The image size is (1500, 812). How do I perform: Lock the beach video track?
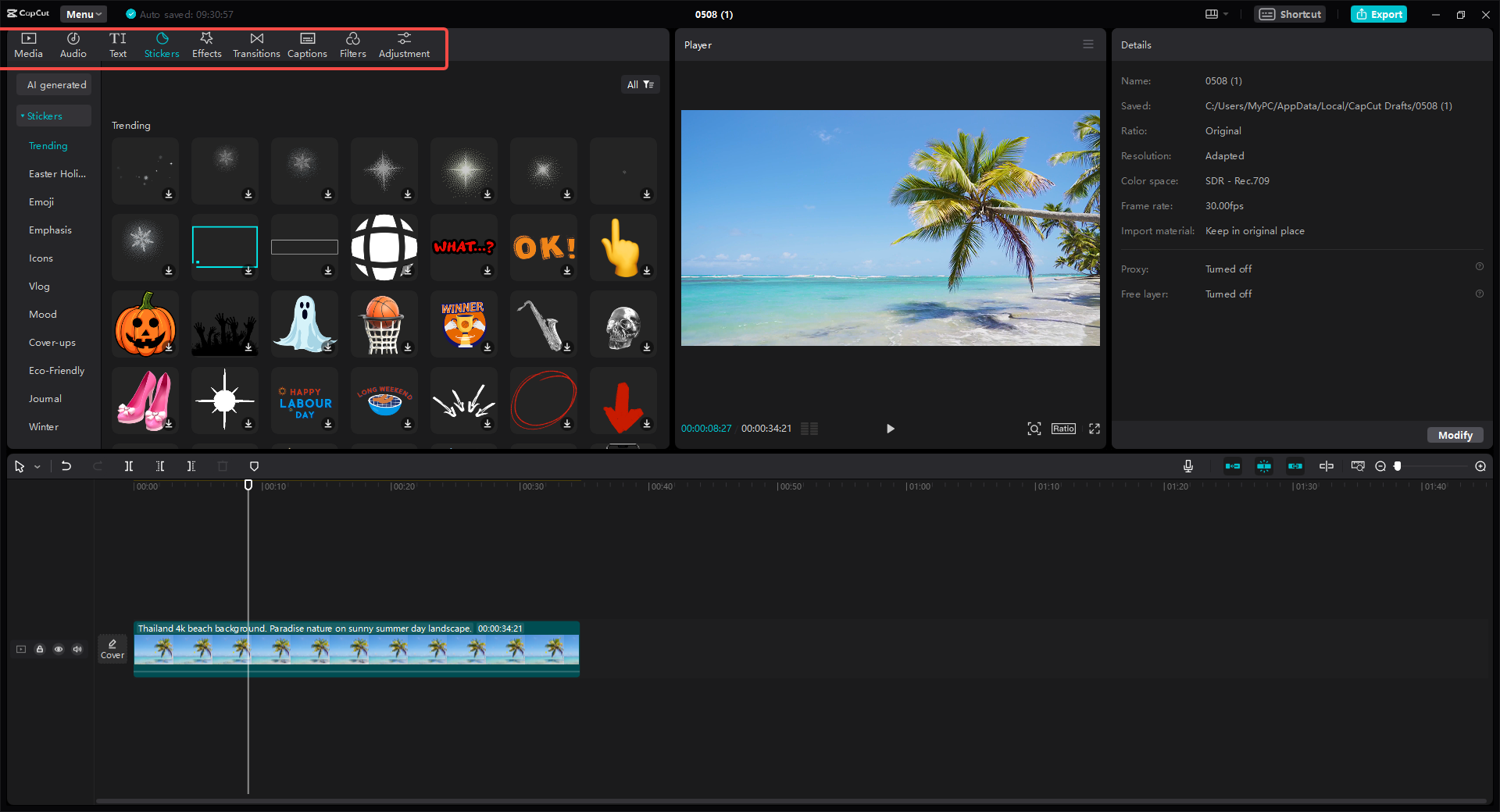(40, 649)
